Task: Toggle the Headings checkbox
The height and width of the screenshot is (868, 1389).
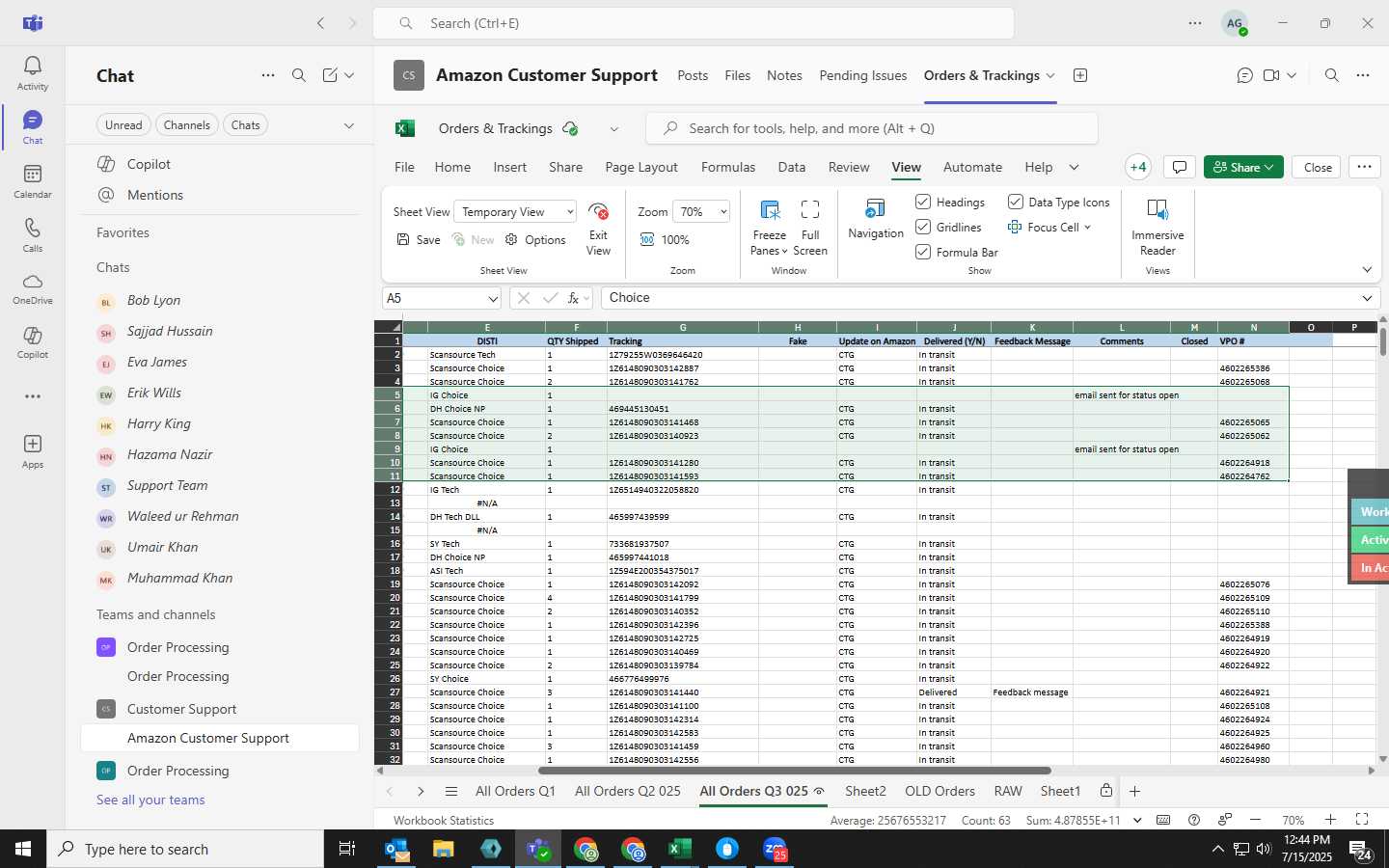Action: pyautogui.click(x=923, y=202)
